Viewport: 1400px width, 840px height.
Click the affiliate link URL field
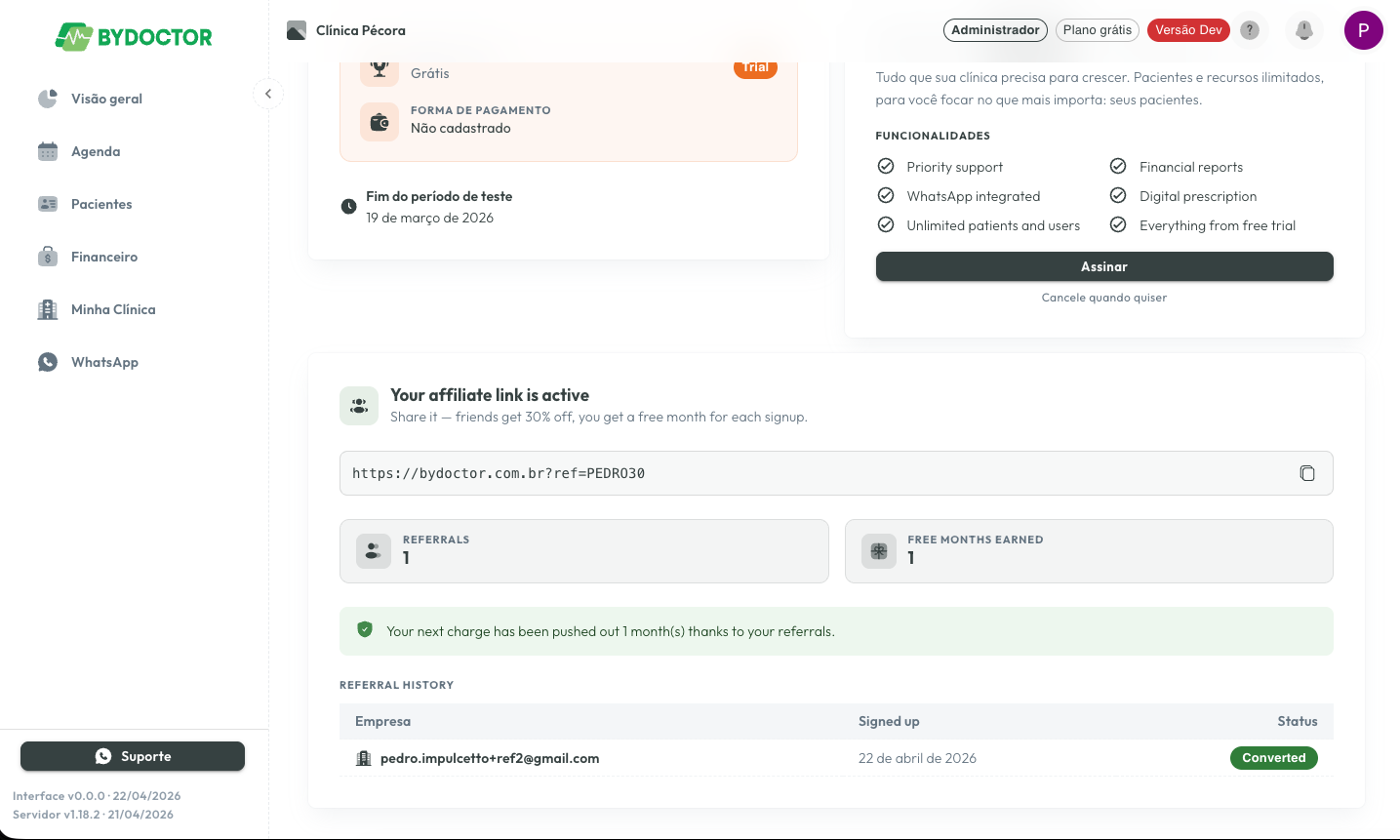836,473
